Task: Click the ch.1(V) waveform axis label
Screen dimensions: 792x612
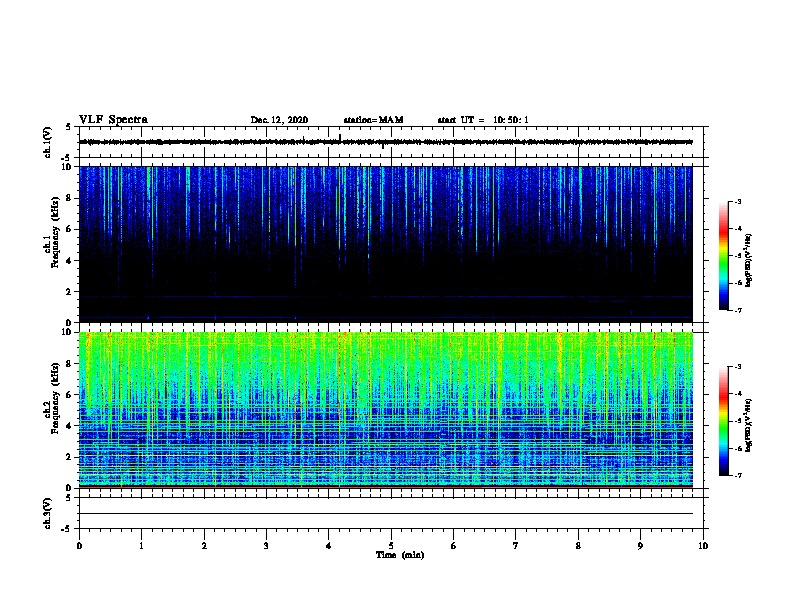Action: (x=48, y=142)
